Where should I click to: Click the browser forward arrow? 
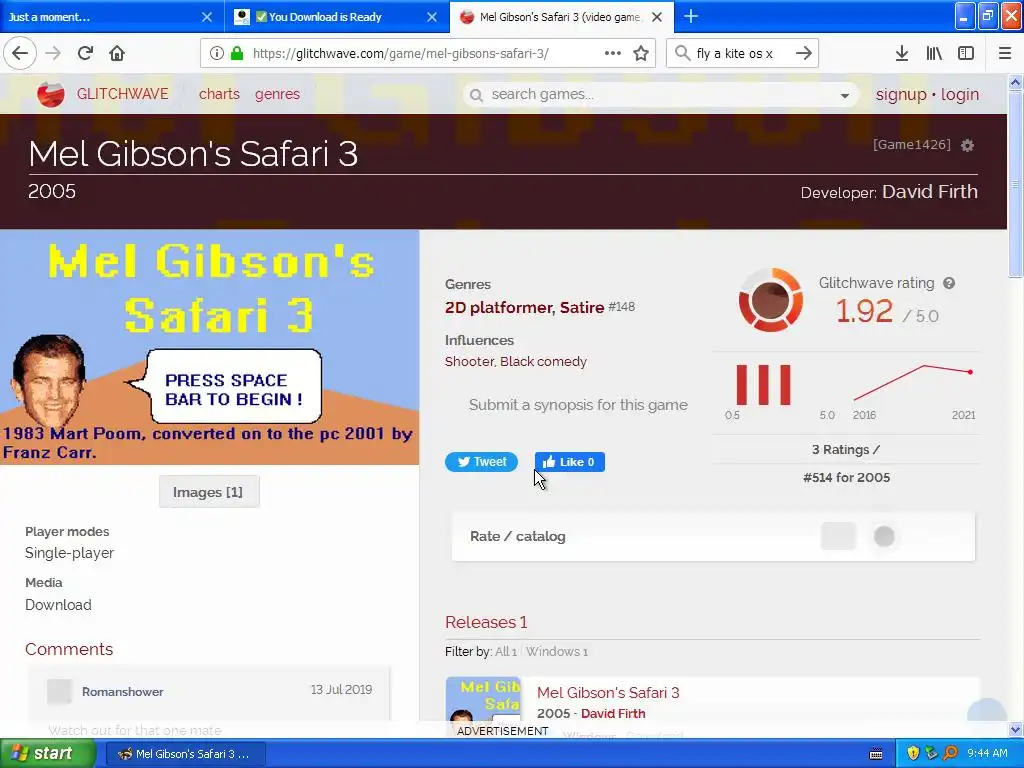point(52,53)
